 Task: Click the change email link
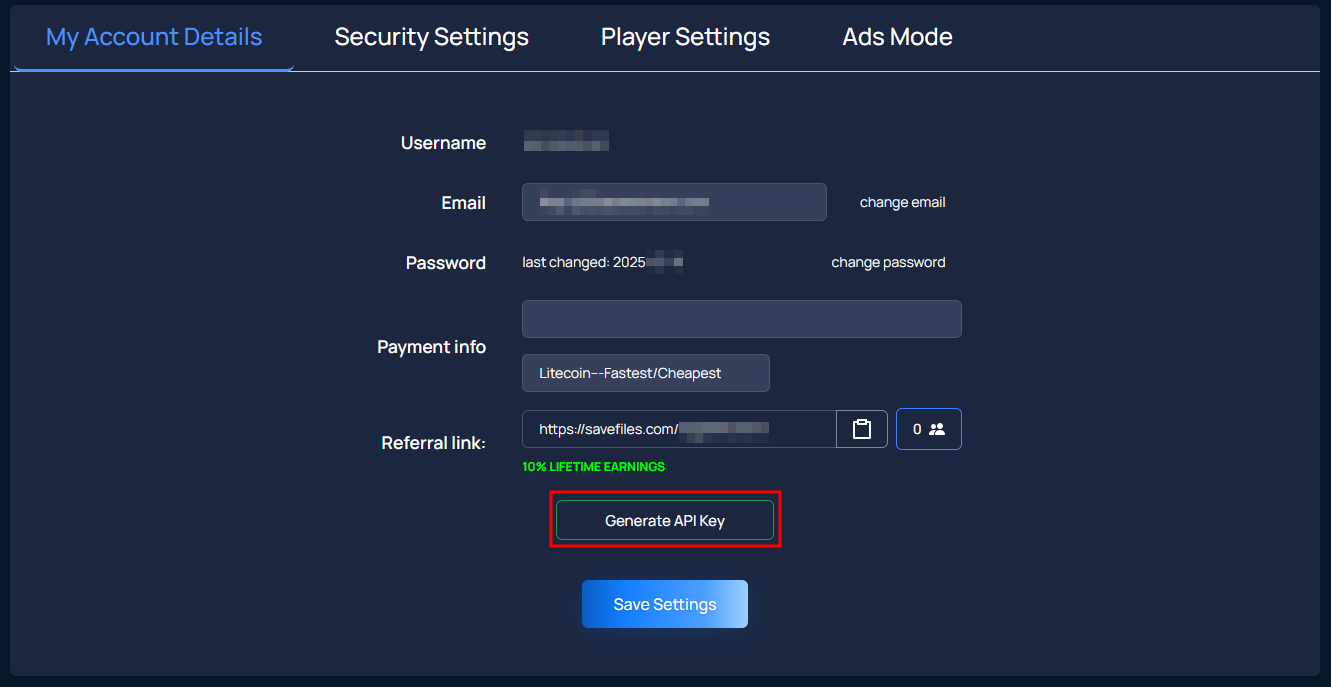click(902, 202)
